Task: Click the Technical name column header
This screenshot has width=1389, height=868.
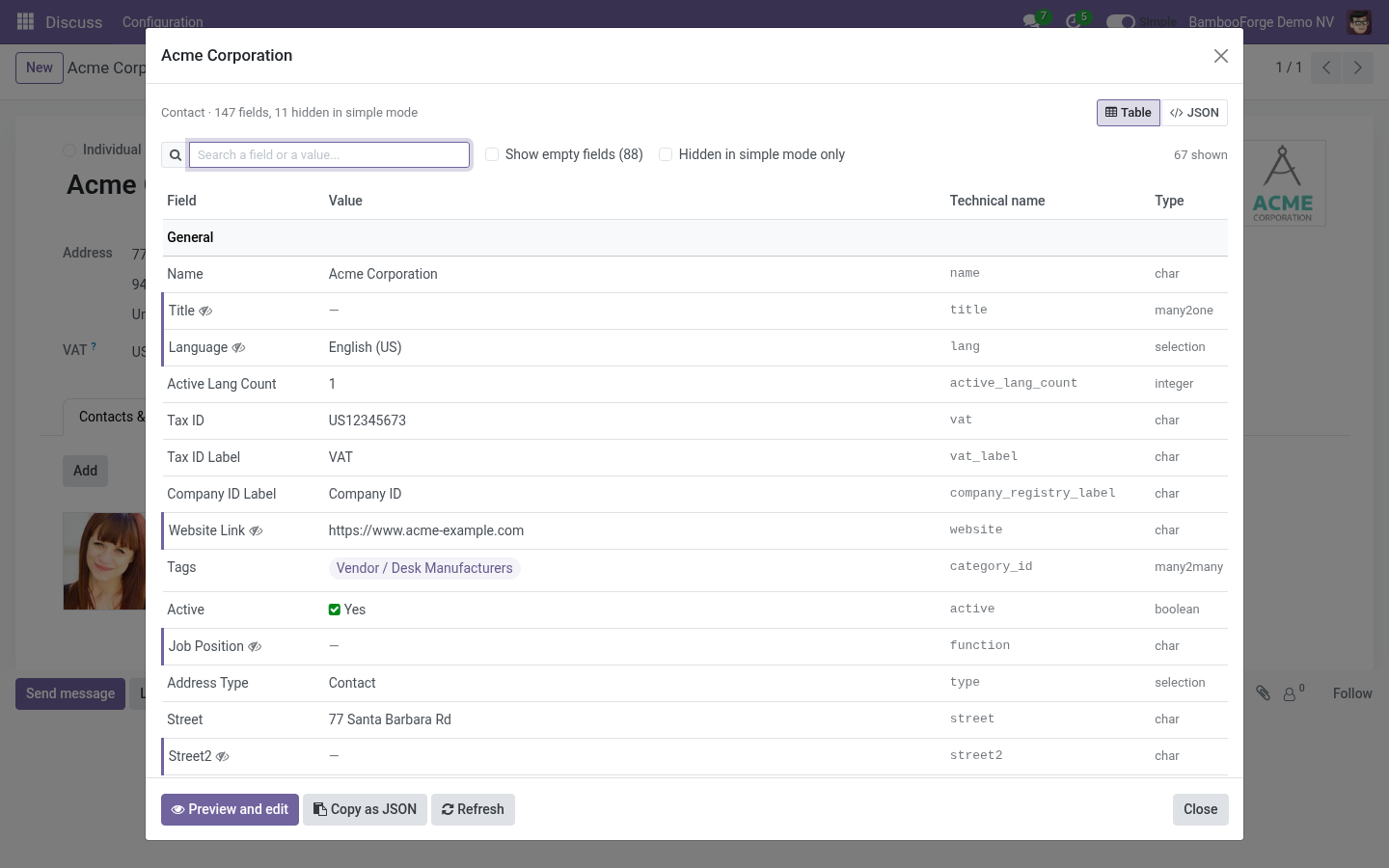Action: pos(997,201)
